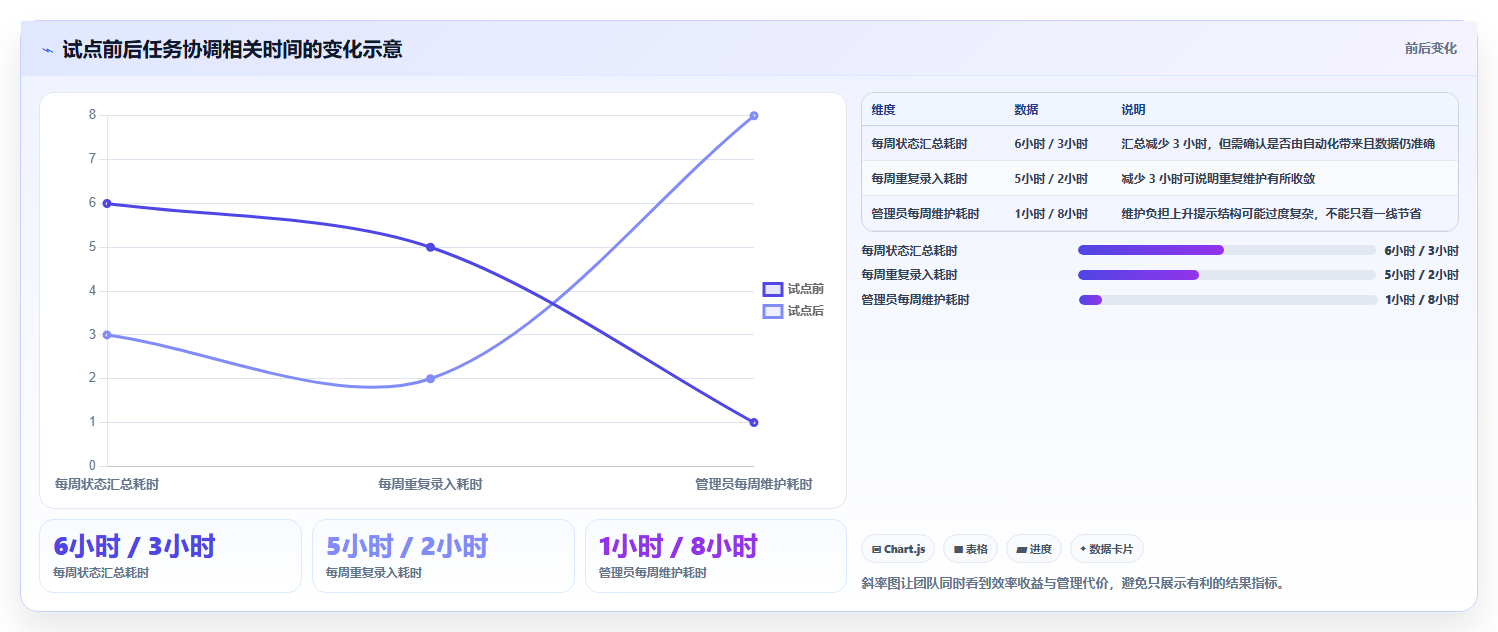Click the 5小时 / 2小时 data card
Image resolution: width=1498 pixels, height=632 pixels.
click(x=443, y=556)
